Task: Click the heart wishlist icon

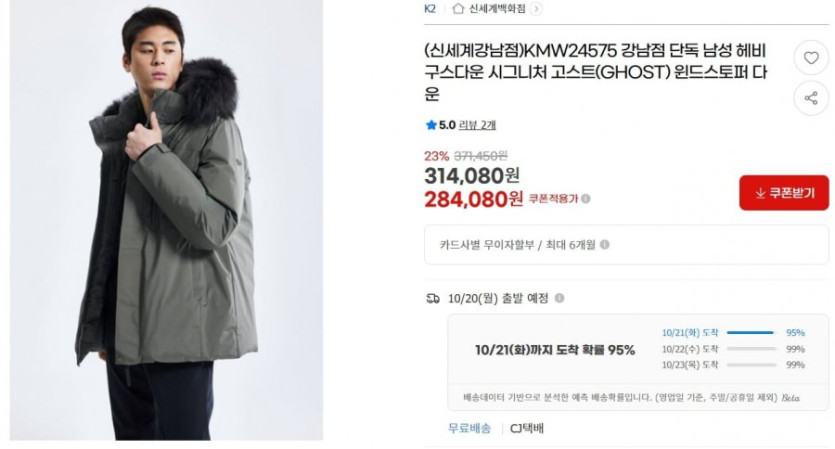Action: [x=811, y=58]
